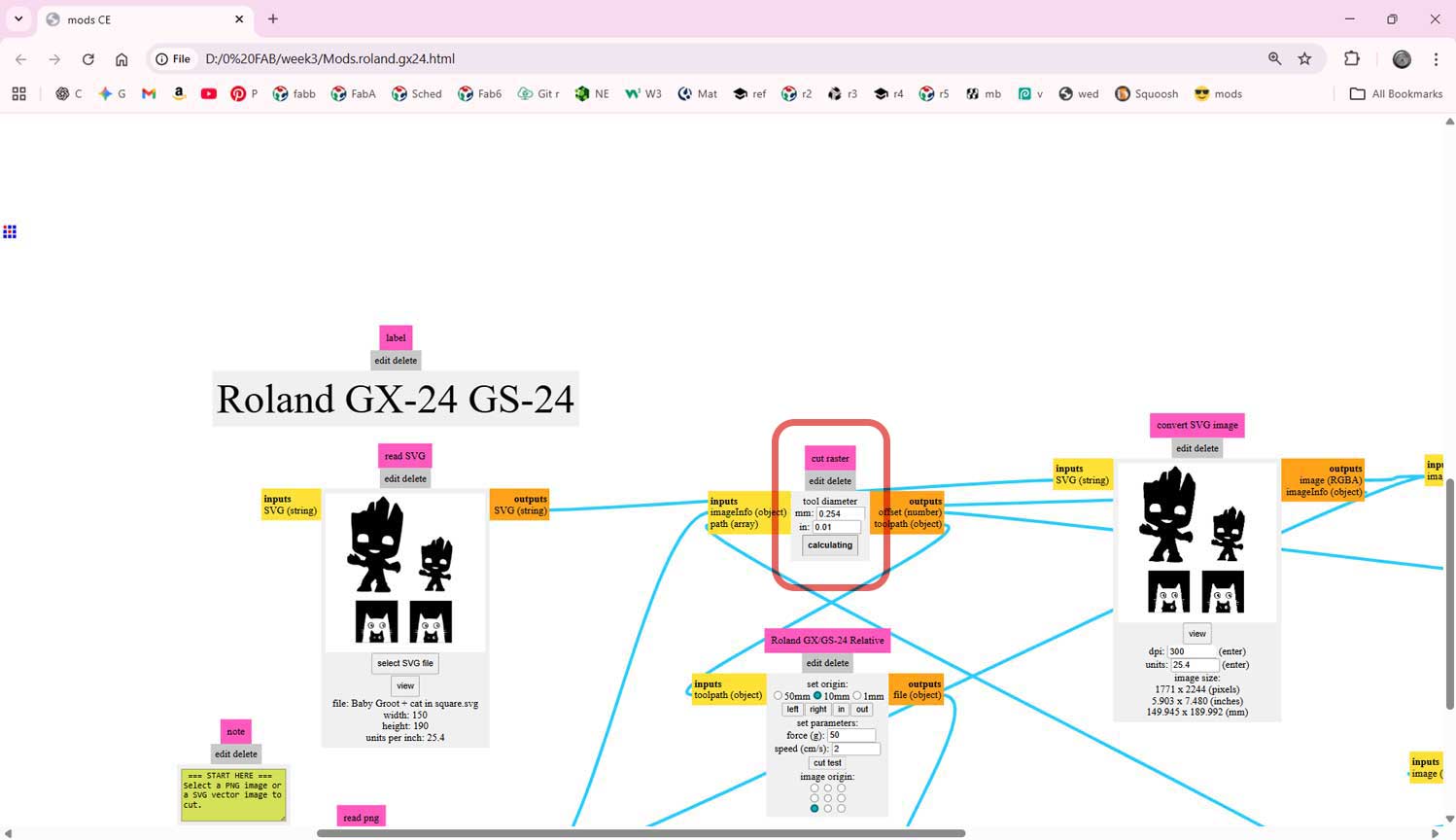1456x840 pixels.
Task: Click the 'right' origin button
Action: click(818, 710)
